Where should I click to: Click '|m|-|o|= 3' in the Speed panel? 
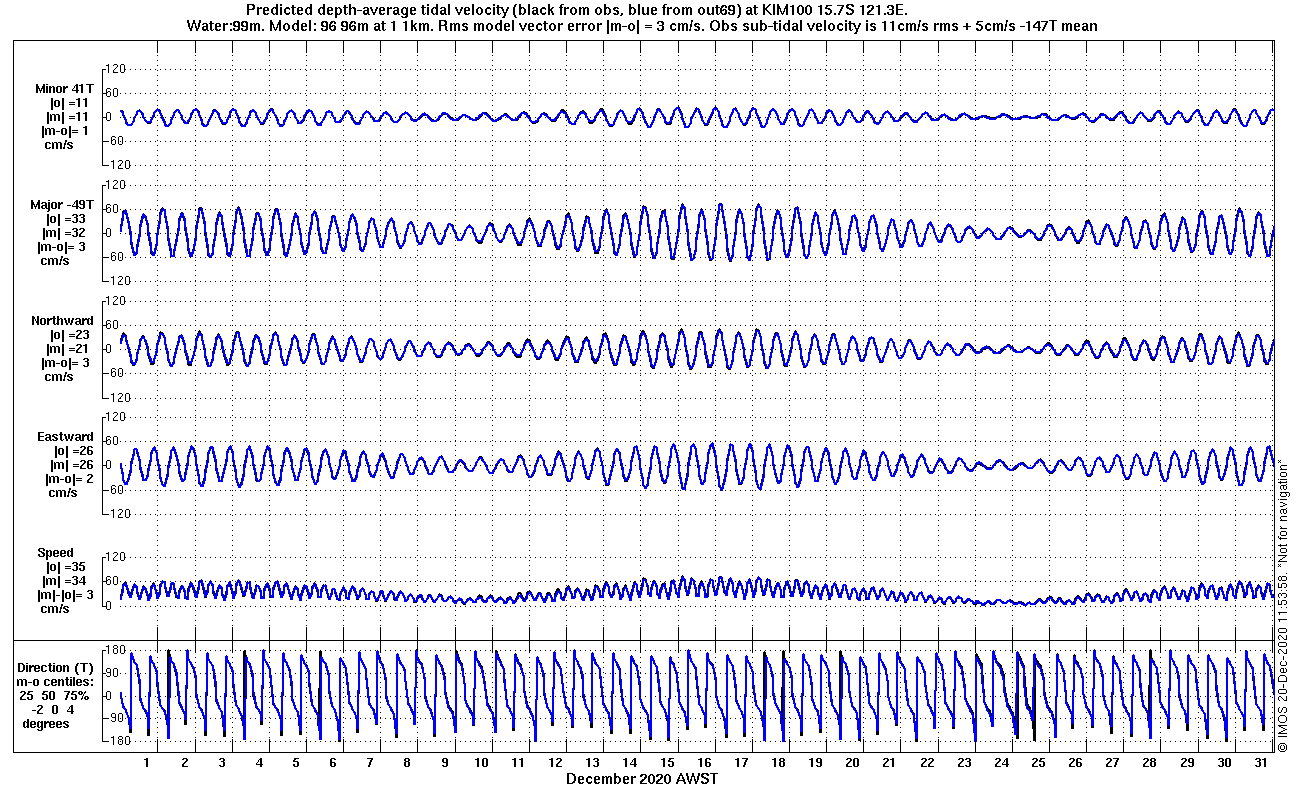pyautogui.click(x=64, y=595)
